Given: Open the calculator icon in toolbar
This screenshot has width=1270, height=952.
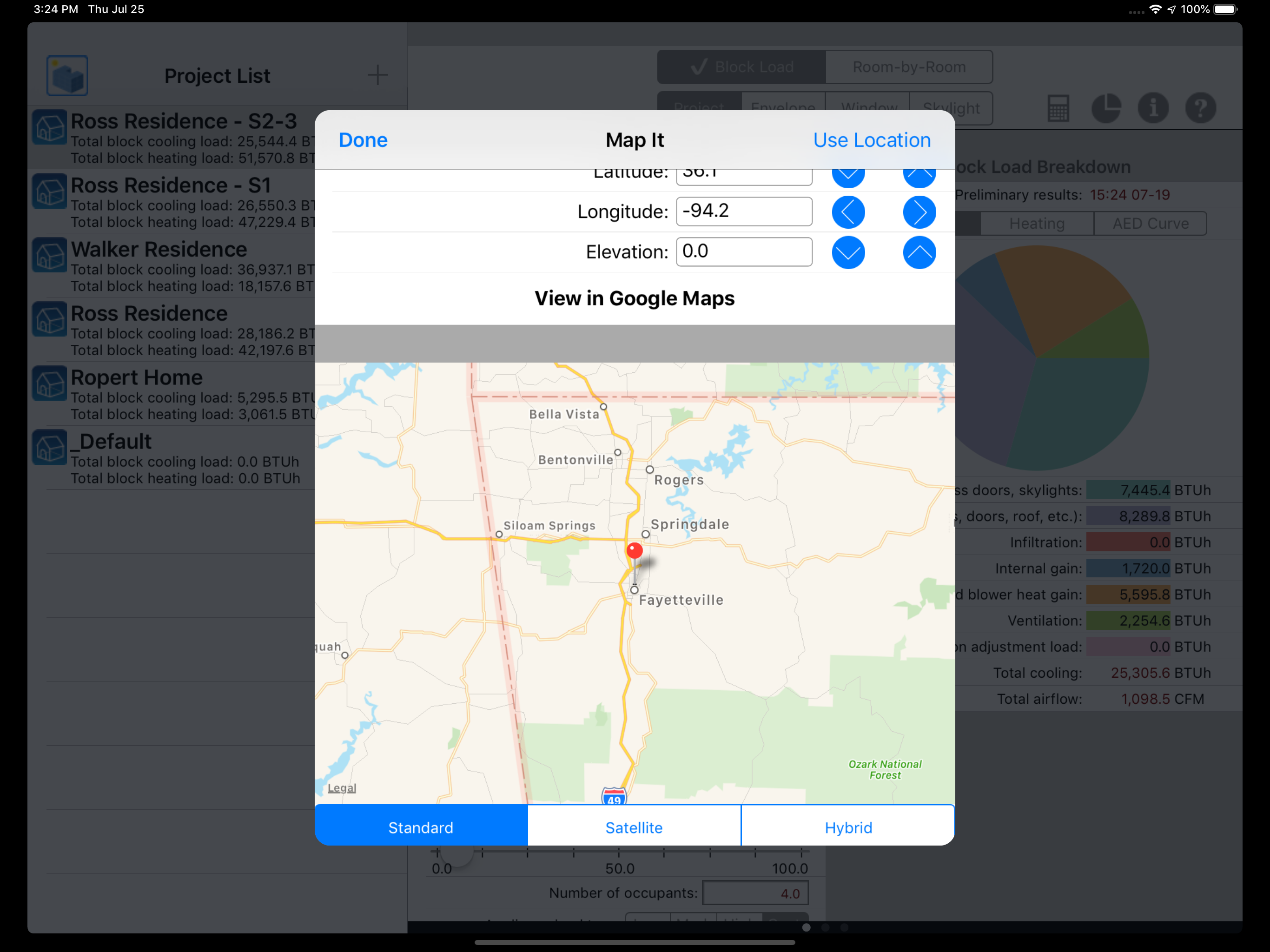Looking at the screenshot, I should (1058, 108).
